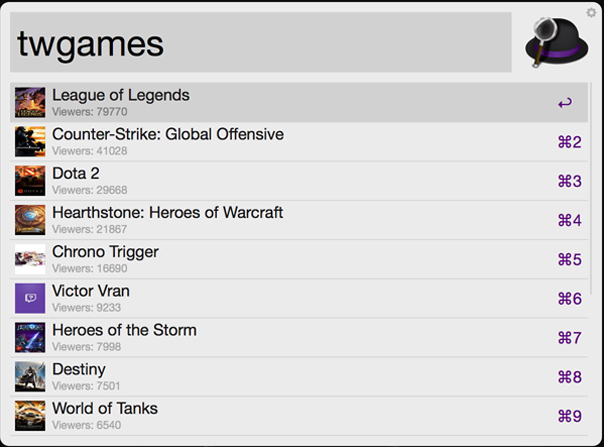
Task: Click the ⌘5 shortcut for Chrono Trigger
Action: pyautogui.click(x=569, y=260)
